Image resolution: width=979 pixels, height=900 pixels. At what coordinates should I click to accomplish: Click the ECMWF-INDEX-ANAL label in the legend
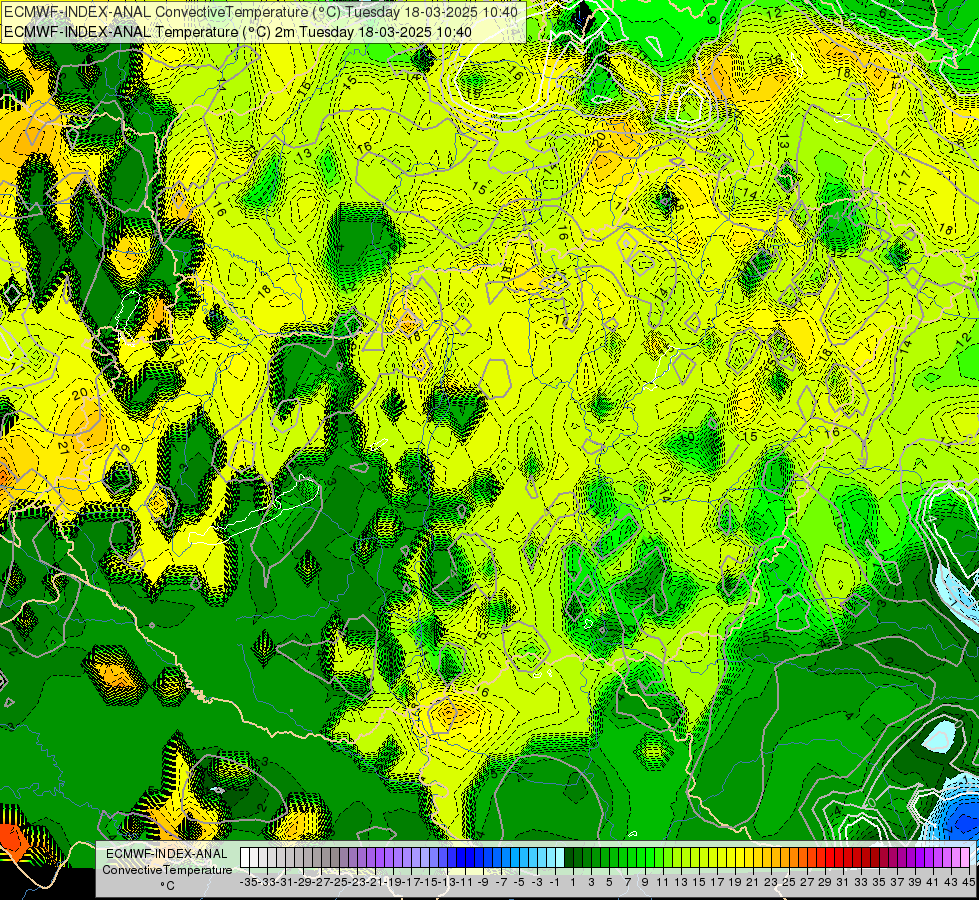click(x=166, y=854)
